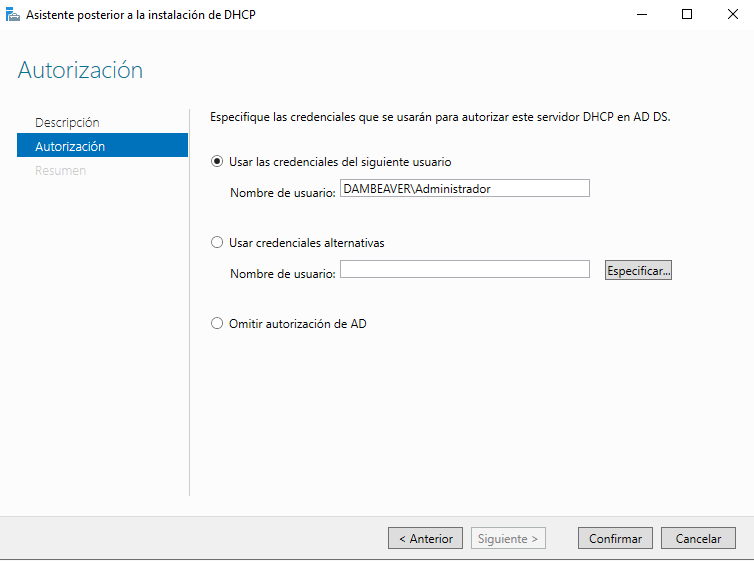This screenshot has height=561, width=754.
Task: Select the Autorización step in sidebar
Action: point(102,146)
